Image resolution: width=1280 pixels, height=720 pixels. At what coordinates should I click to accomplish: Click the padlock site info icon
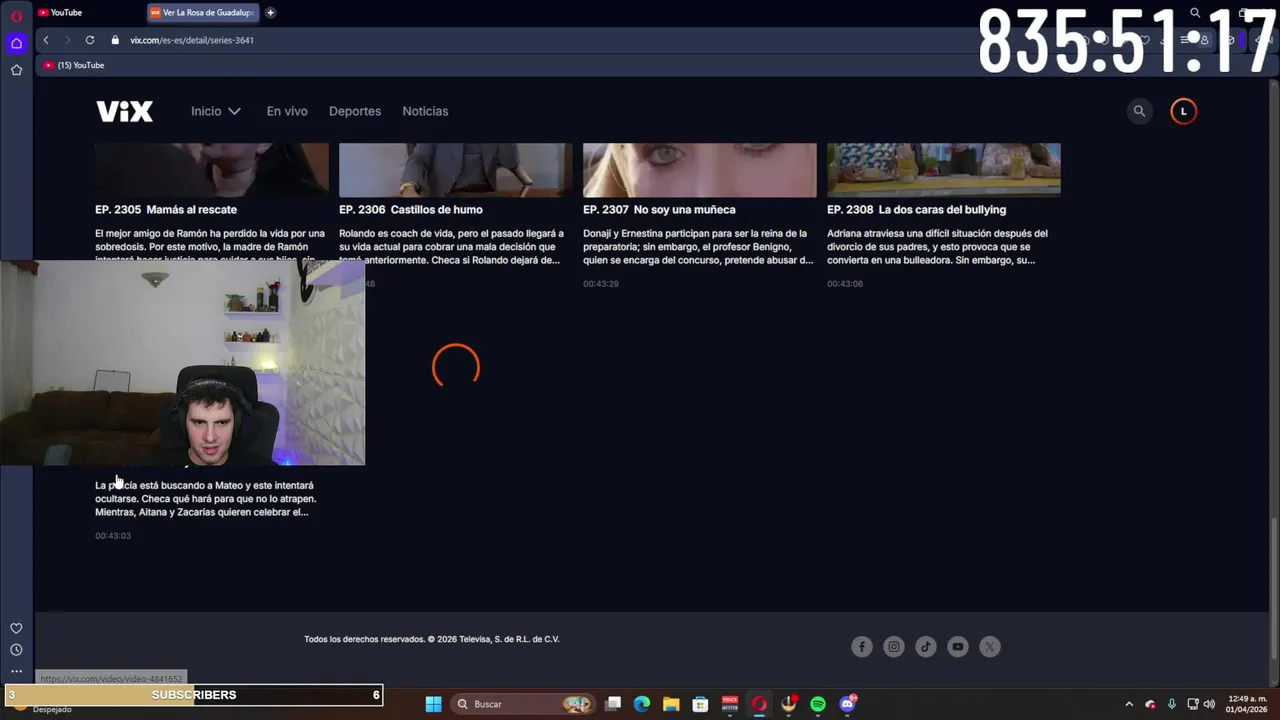(x=115, y=40)
